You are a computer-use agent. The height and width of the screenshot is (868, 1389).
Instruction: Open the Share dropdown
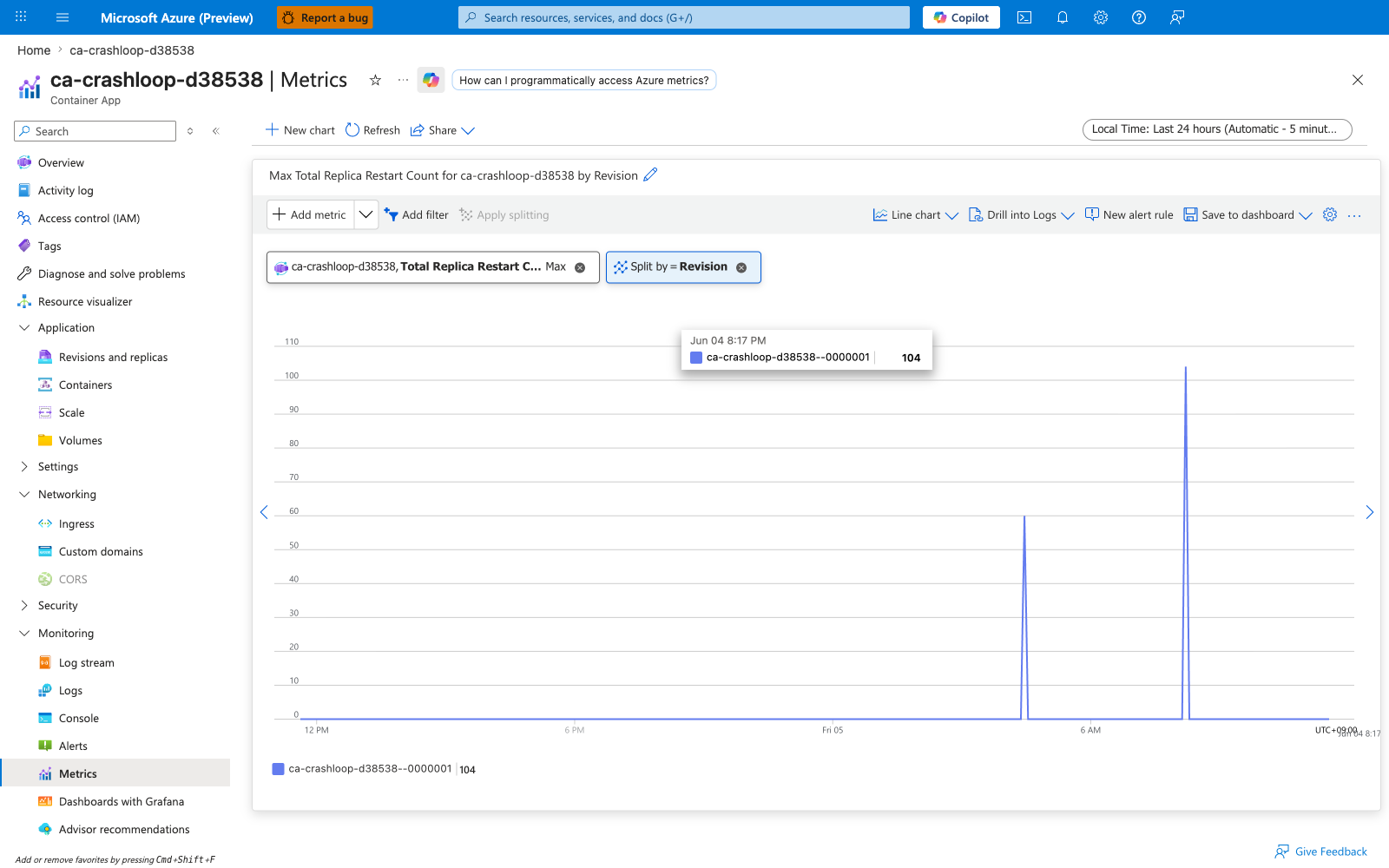click(x=443, y=130)
